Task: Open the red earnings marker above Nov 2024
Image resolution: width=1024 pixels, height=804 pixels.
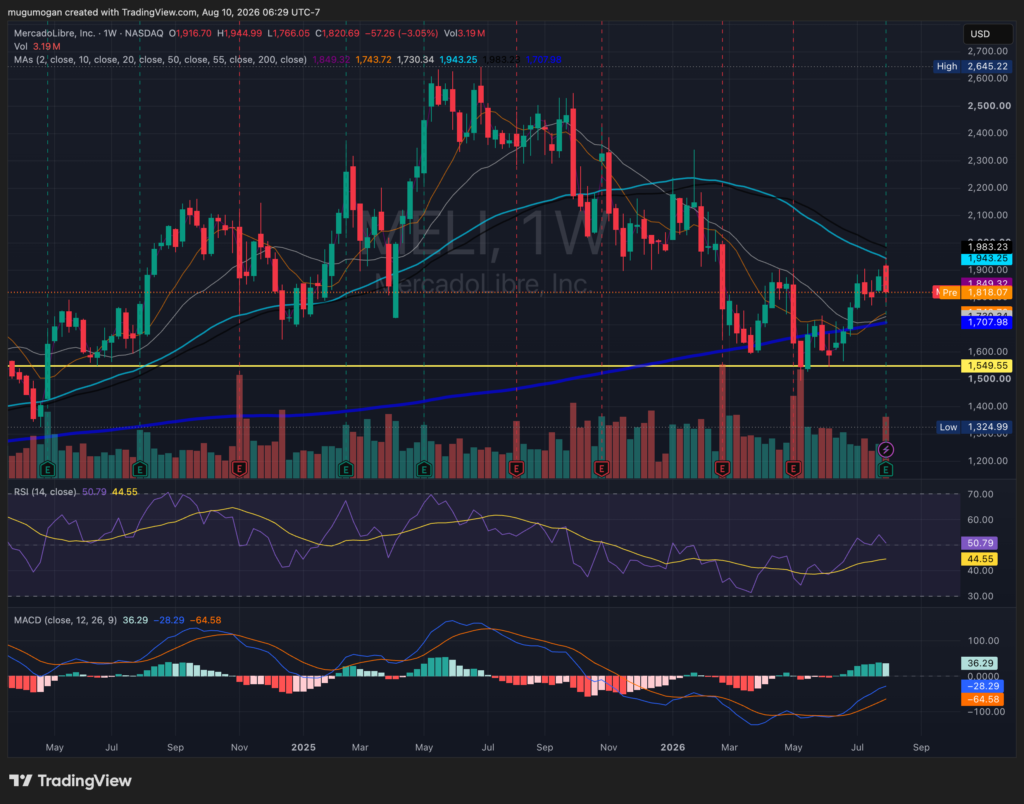Action: coord(240,468)
